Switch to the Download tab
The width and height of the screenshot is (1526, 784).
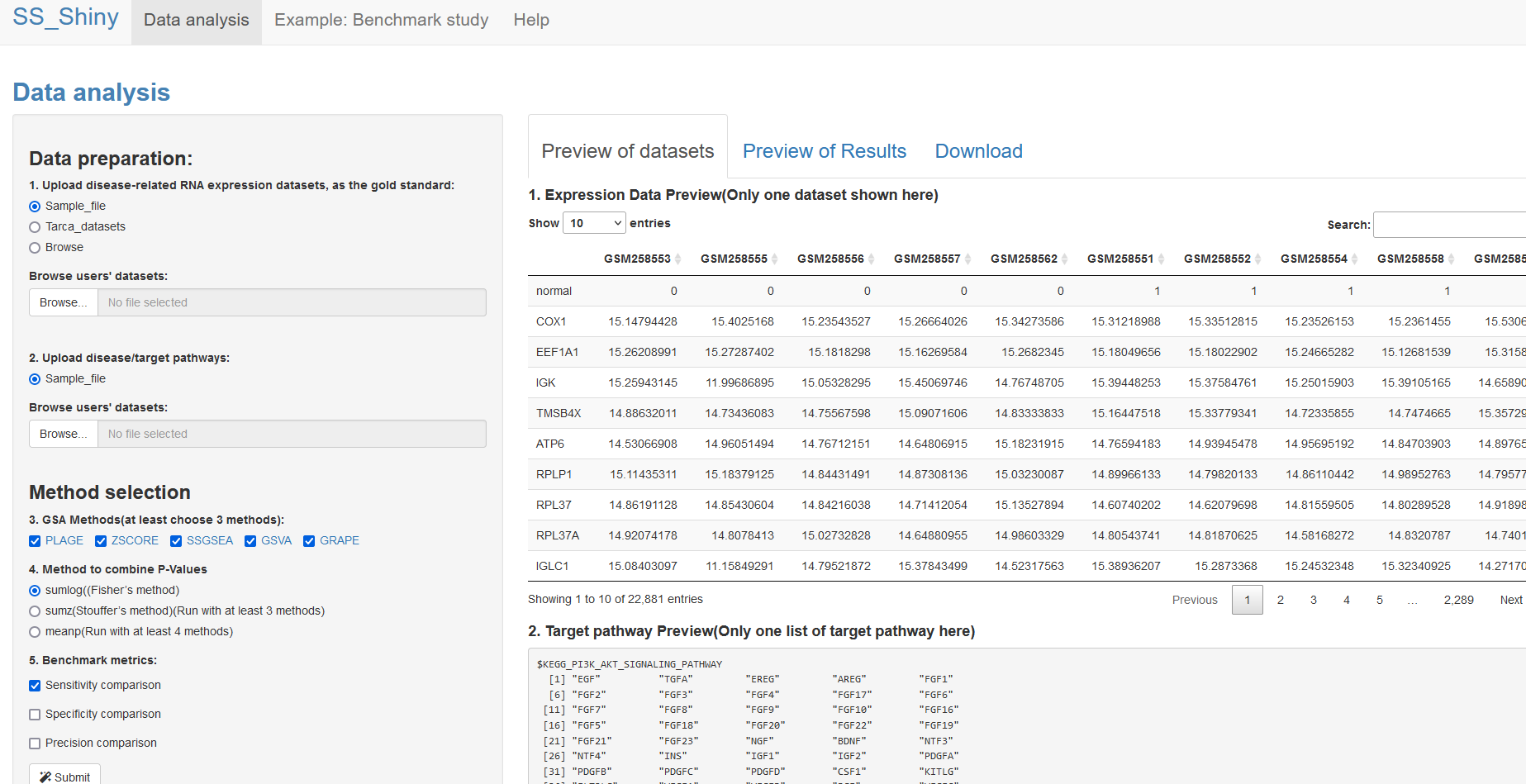tap(979, 151)
